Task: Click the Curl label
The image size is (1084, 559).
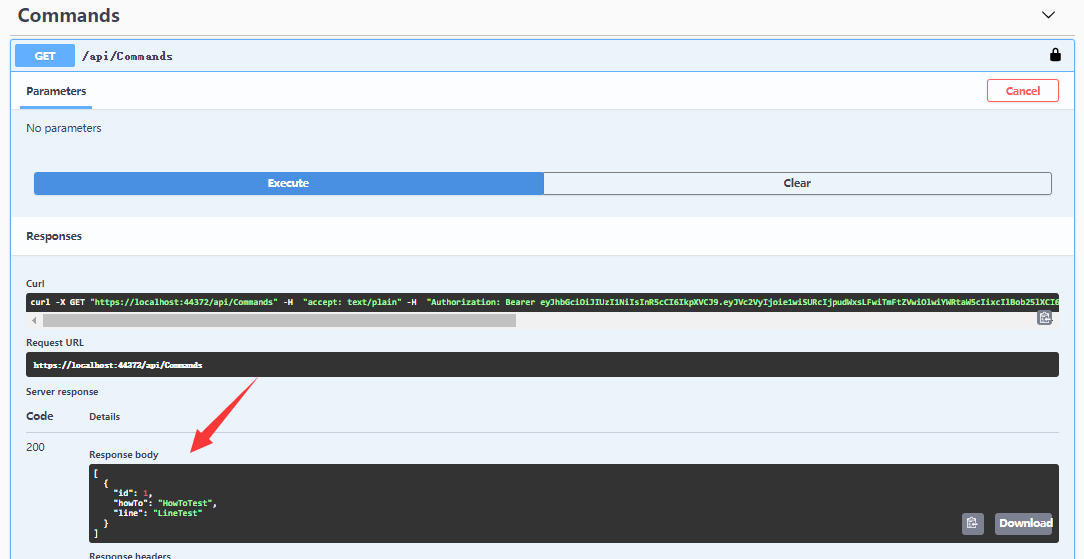Action: 35,284
